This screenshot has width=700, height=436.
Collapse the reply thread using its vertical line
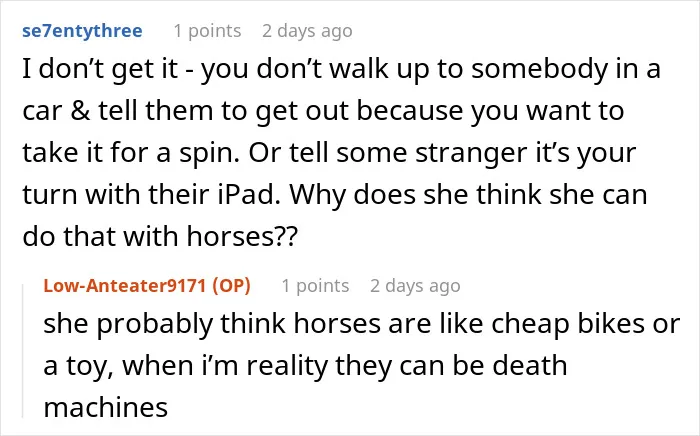tap(23, 350)
